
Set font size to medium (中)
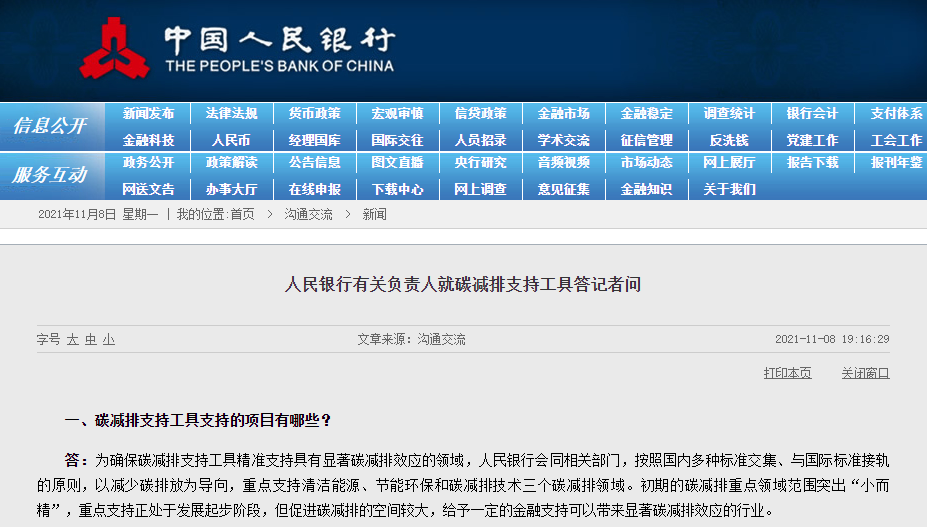coord(90,340)
